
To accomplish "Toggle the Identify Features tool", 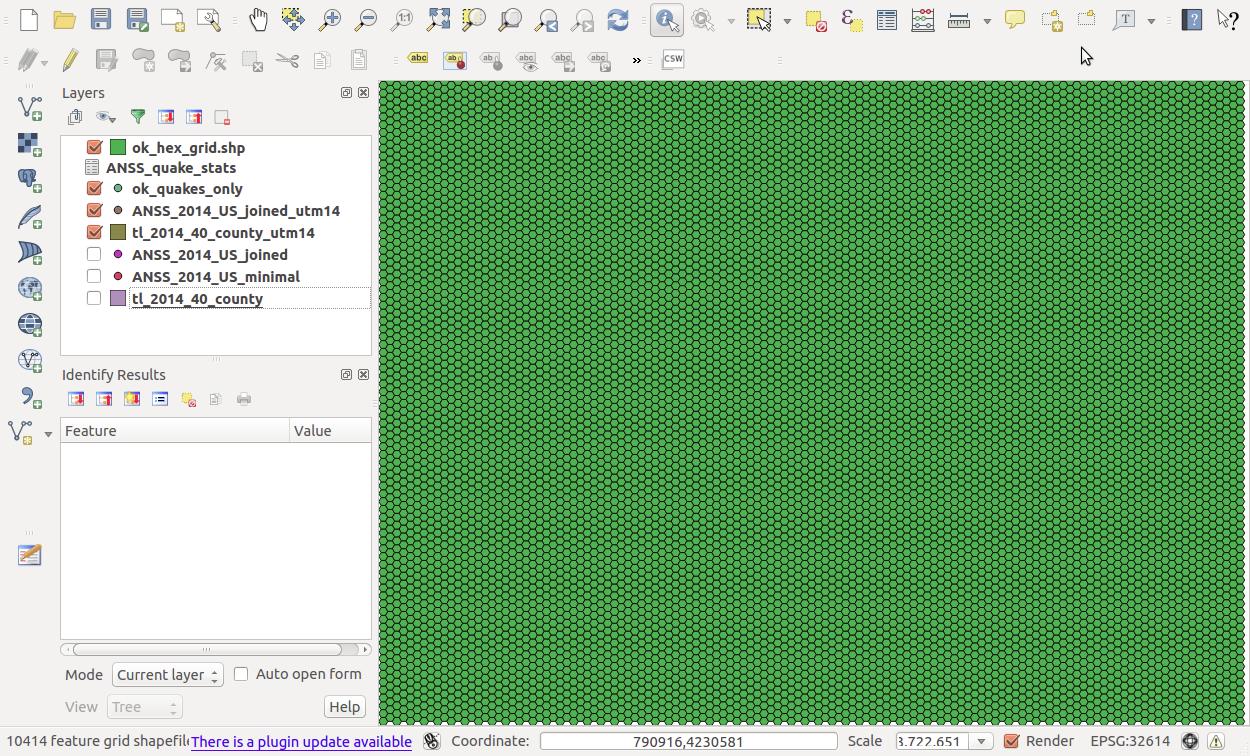I will [x=667, y=20].
